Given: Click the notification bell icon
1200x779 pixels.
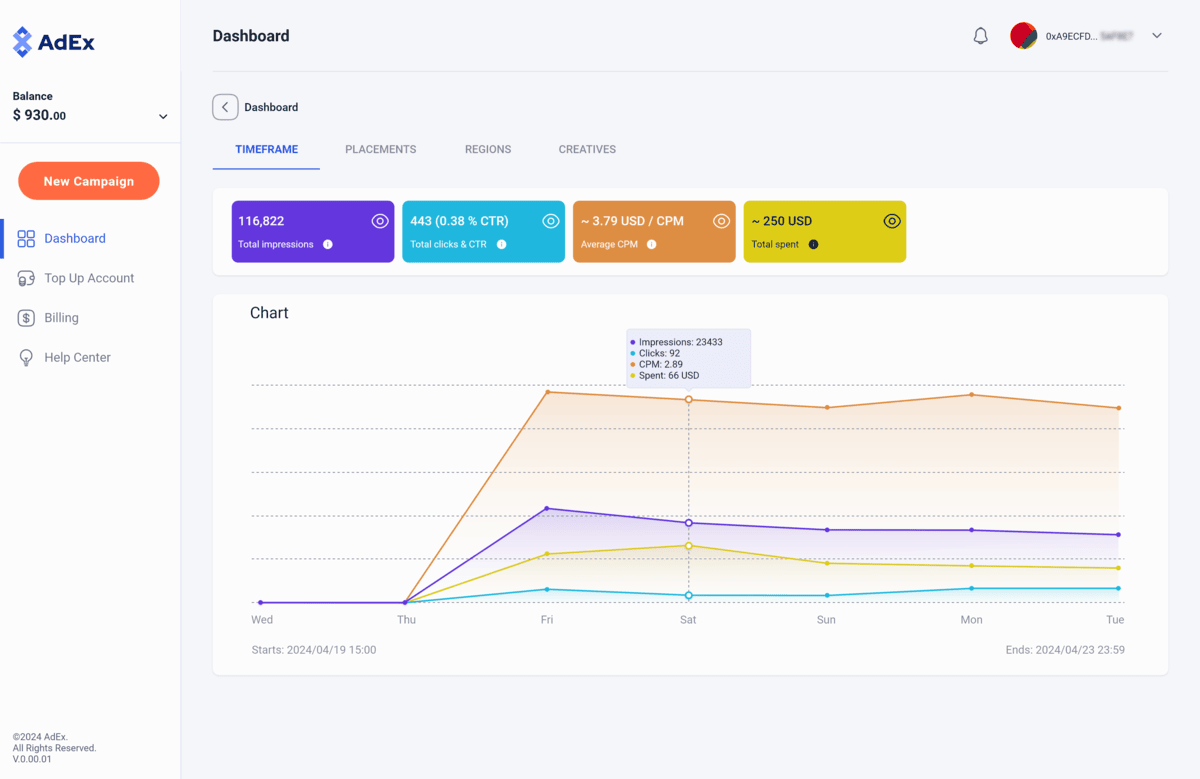Looking at the screenshot, I should [980, 36].
